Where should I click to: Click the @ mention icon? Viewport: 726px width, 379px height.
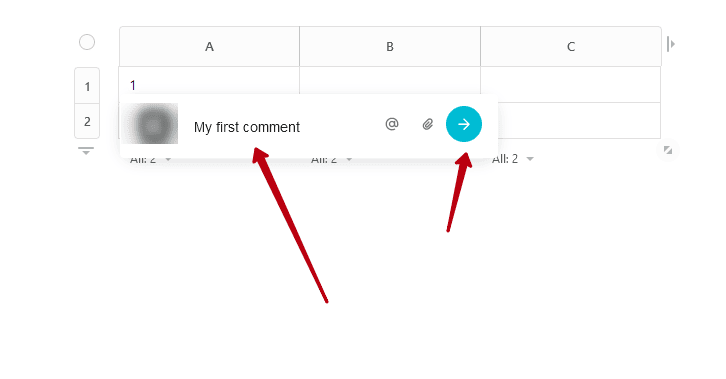(392, 124)
